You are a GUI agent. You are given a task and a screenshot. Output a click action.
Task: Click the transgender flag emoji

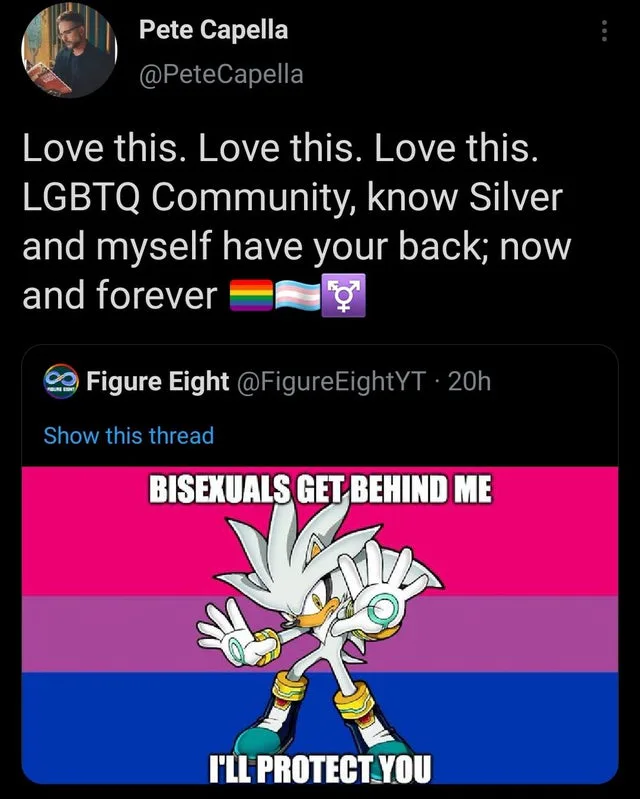tap(298, 296)
